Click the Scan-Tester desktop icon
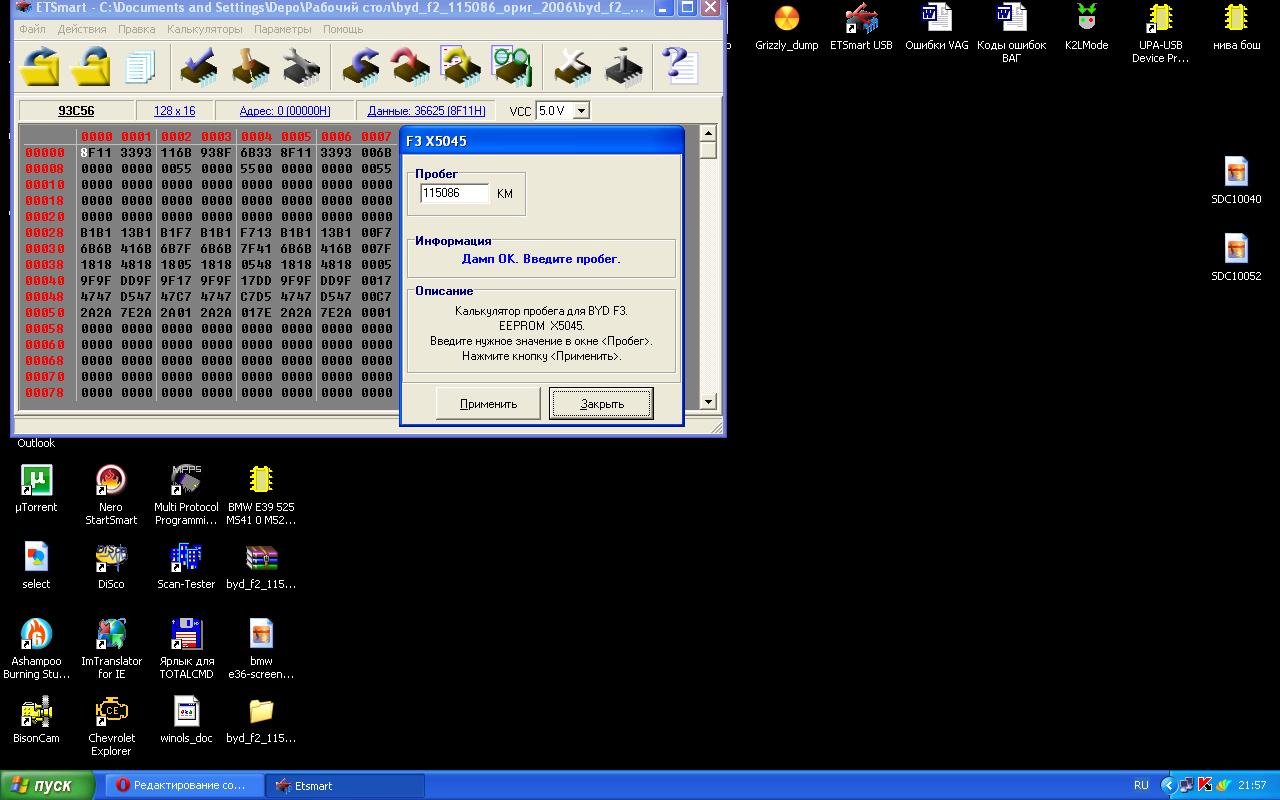Viewport: 1280px width, 800px height. (186, 566)
